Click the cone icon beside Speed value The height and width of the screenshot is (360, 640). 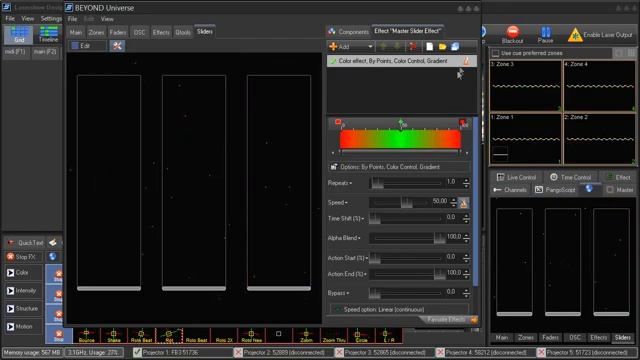pos(463,203)
